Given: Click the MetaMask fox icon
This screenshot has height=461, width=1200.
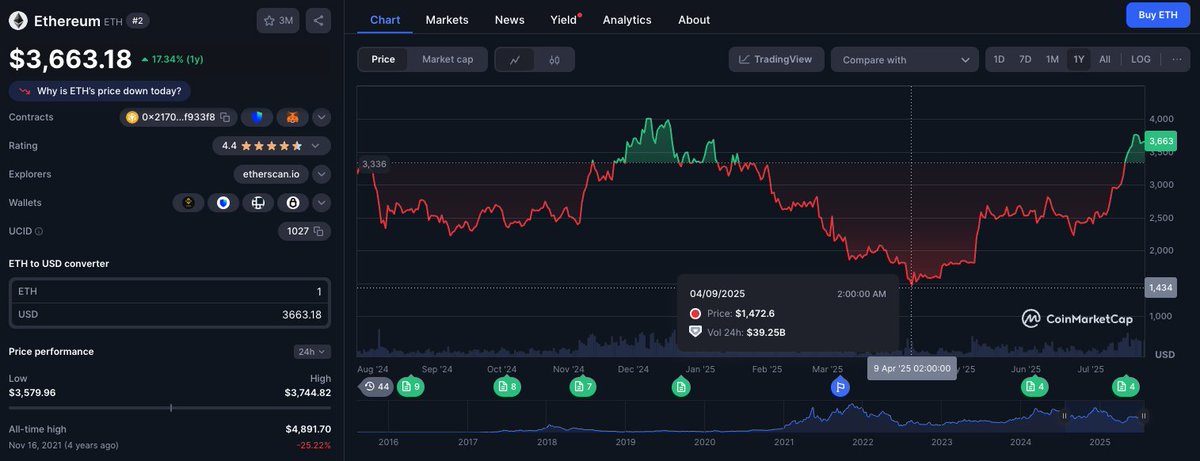Looking at the screenshot, I should pos(292,117).
